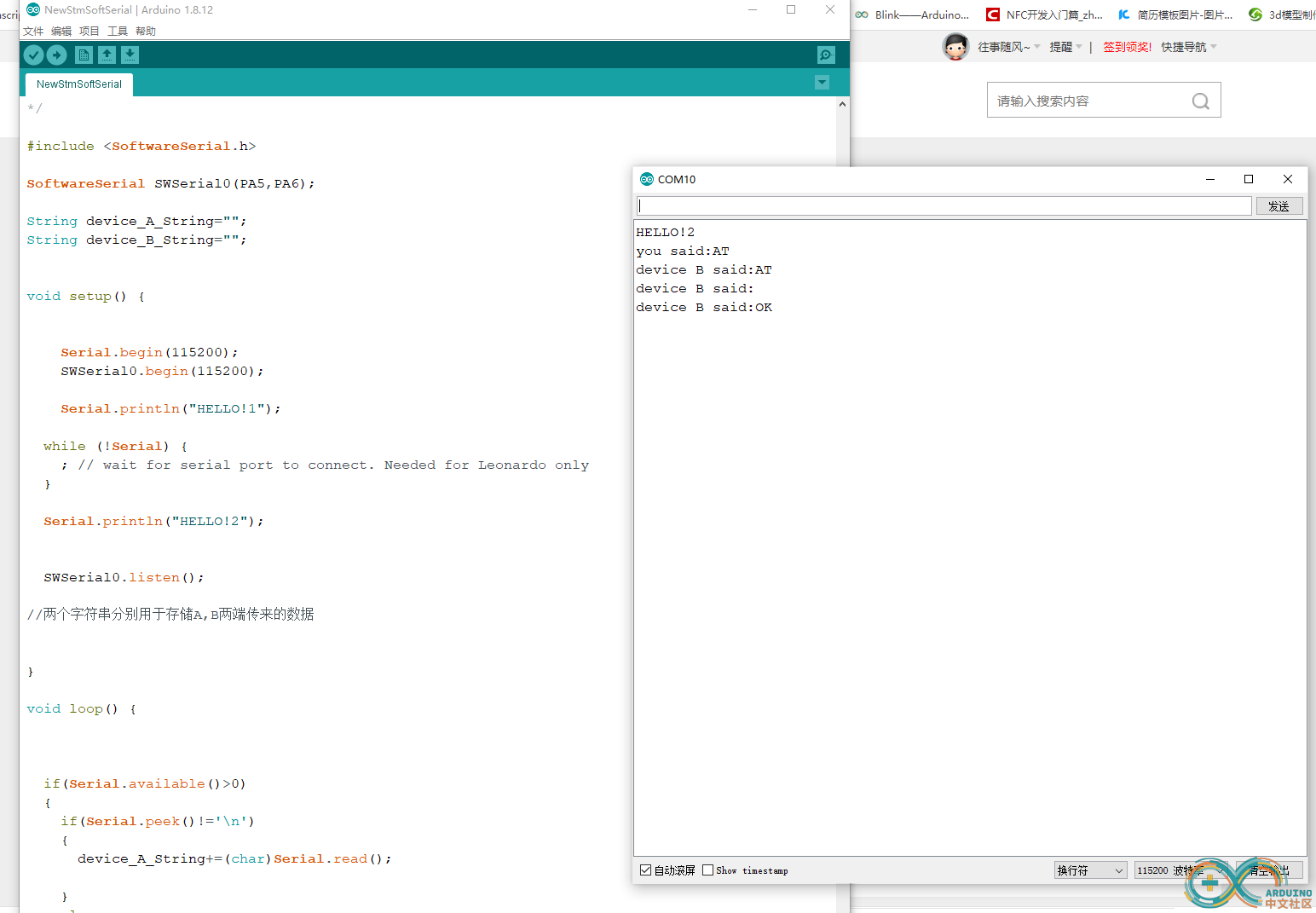Minimize the COM10 serial monitor window
The image size is (1316, 913).
(1210, 179)
